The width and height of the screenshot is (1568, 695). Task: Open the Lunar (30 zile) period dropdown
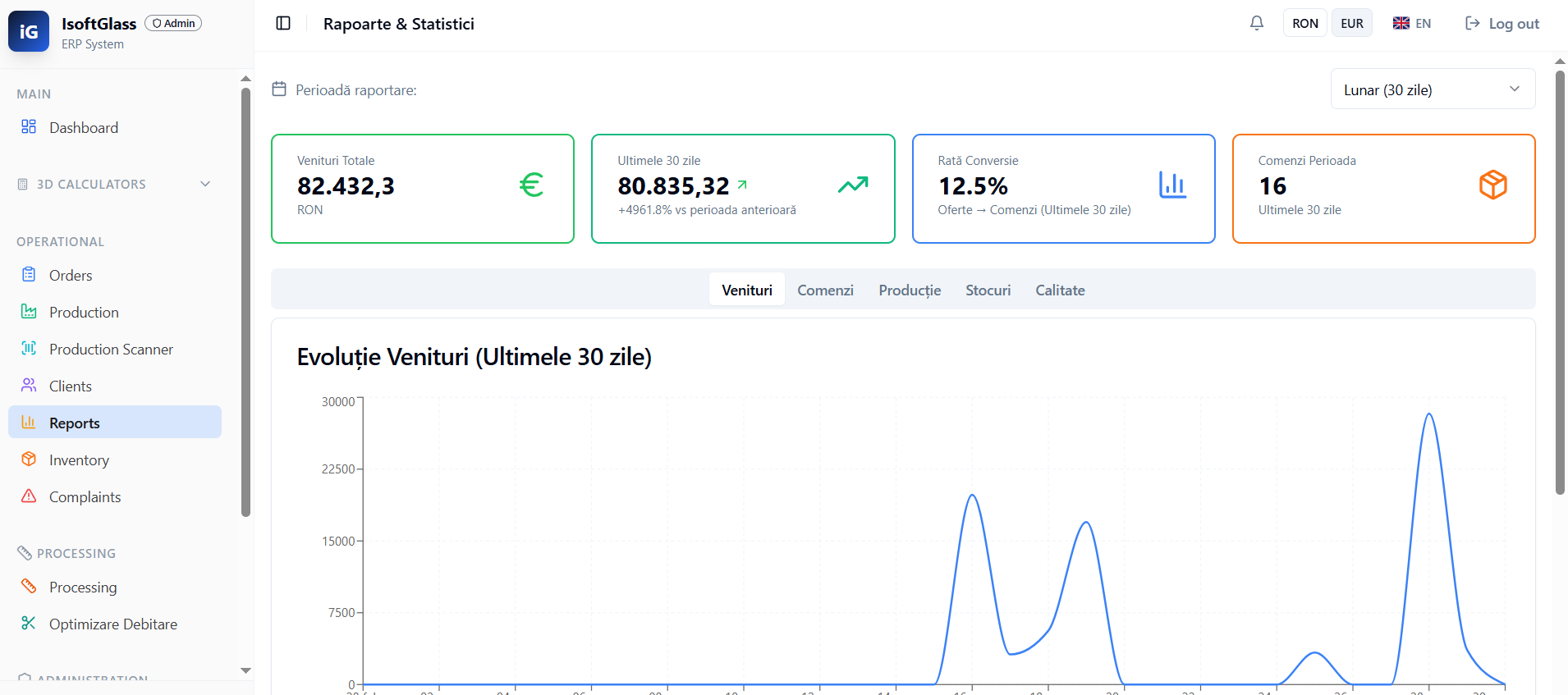(x=1432, y=89)
